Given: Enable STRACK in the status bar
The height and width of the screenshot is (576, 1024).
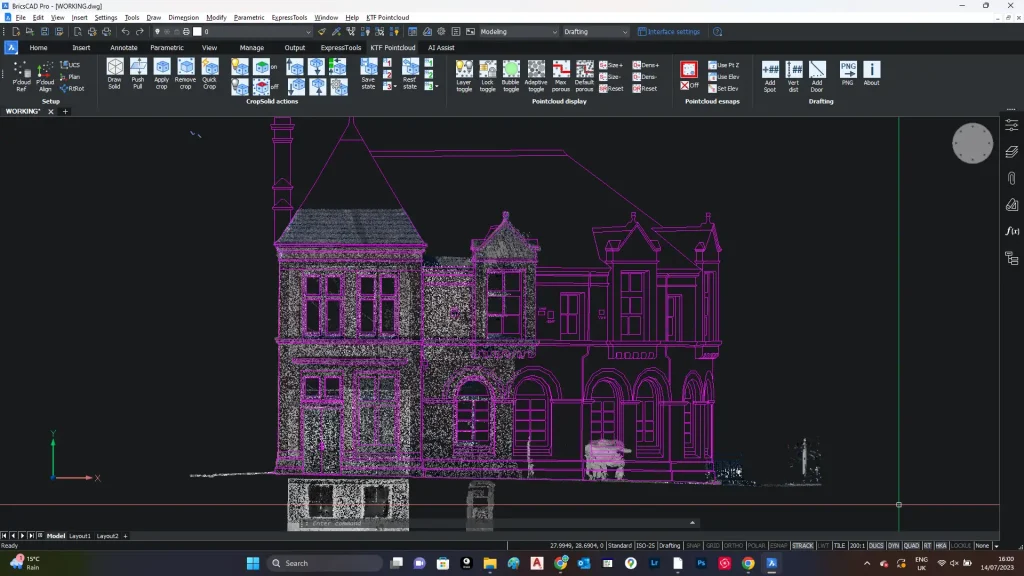Looking at the screenshot, I should (x=803, y=545).
